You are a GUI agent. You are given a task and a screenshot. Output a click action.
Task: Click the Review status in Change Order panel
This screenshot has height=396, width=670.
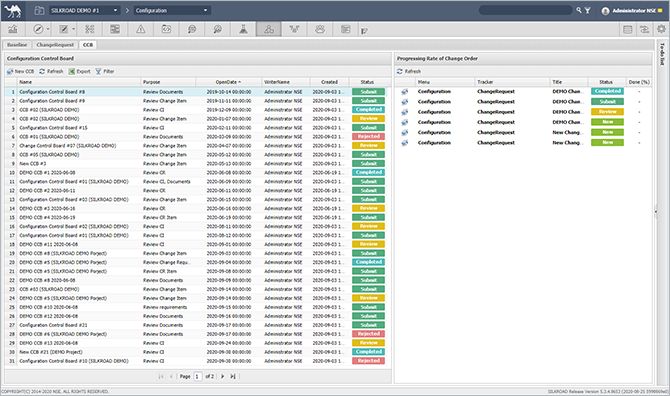click(x=607, y=111)
